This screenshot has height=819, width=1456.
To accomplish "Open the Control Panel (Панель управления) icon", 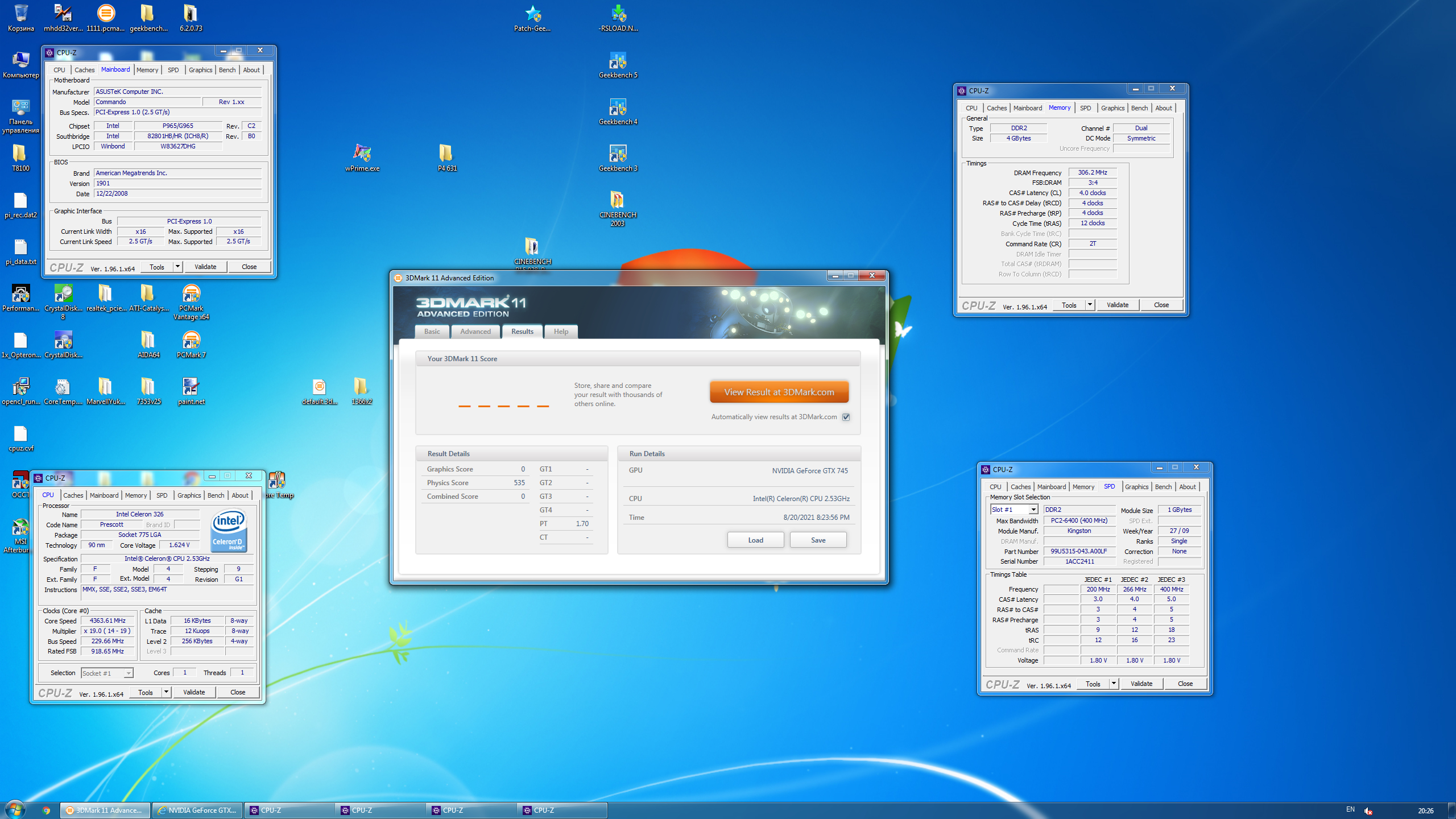I will point(21,115).
